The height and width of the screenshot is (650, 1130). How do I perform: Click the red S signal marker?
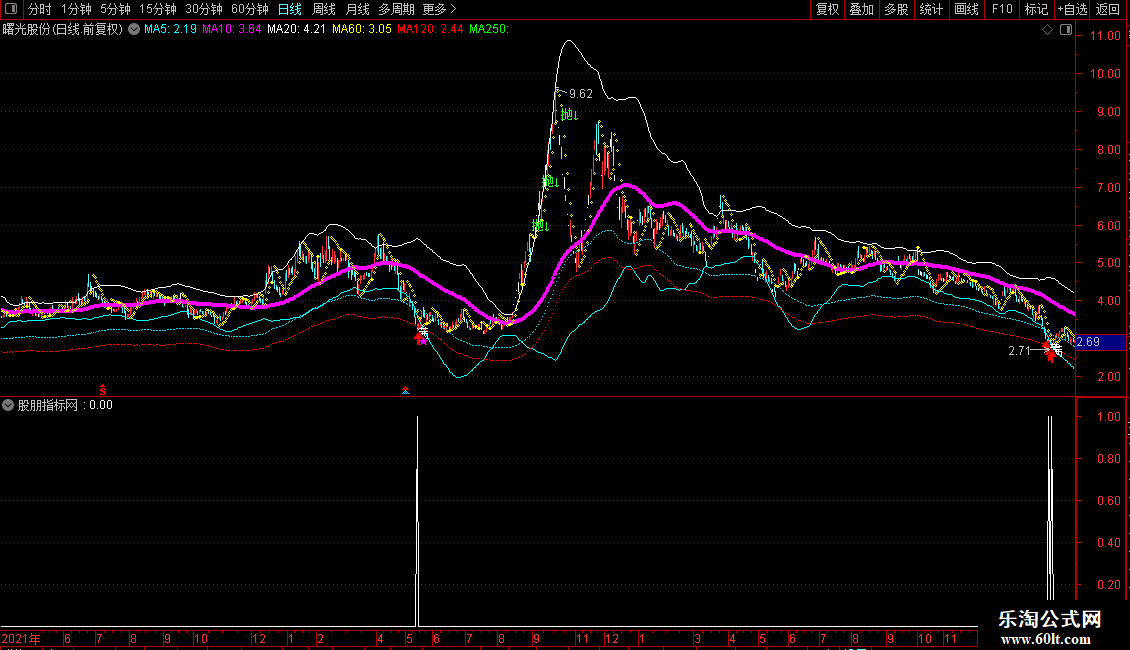(x=102, y=389)
